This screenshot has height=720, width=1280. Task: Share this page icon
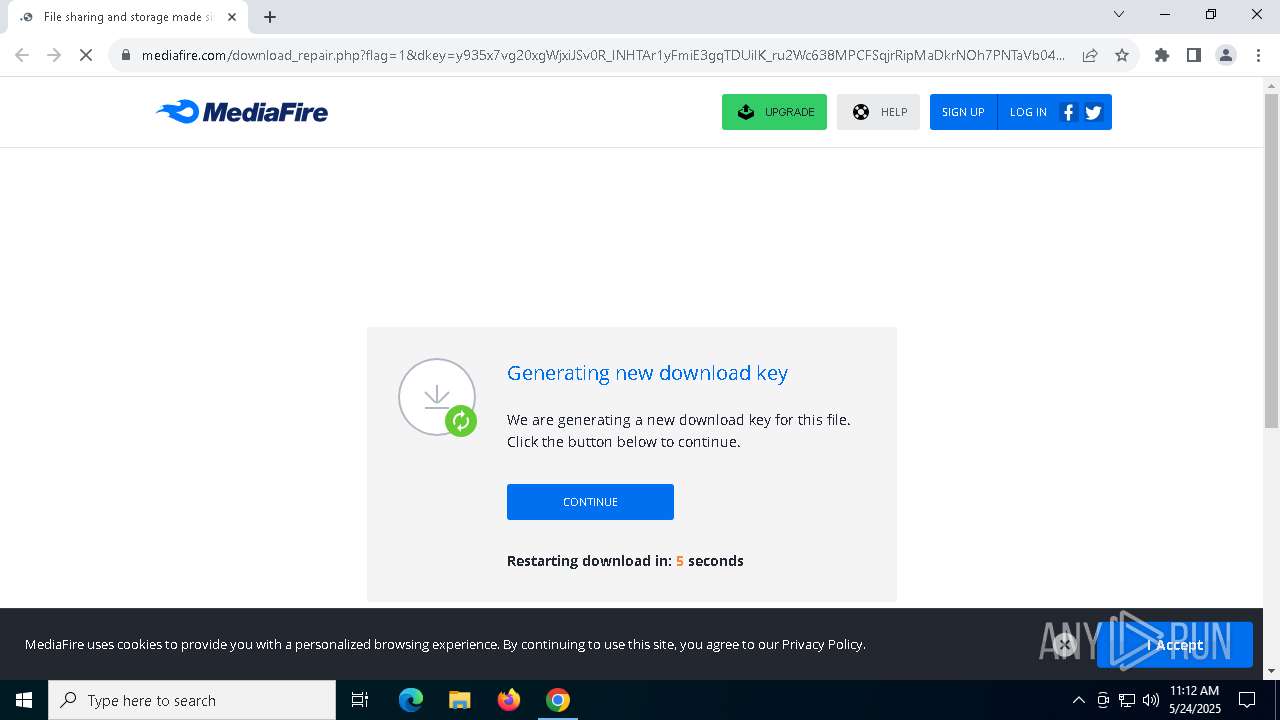click(x=1090, y=55)
